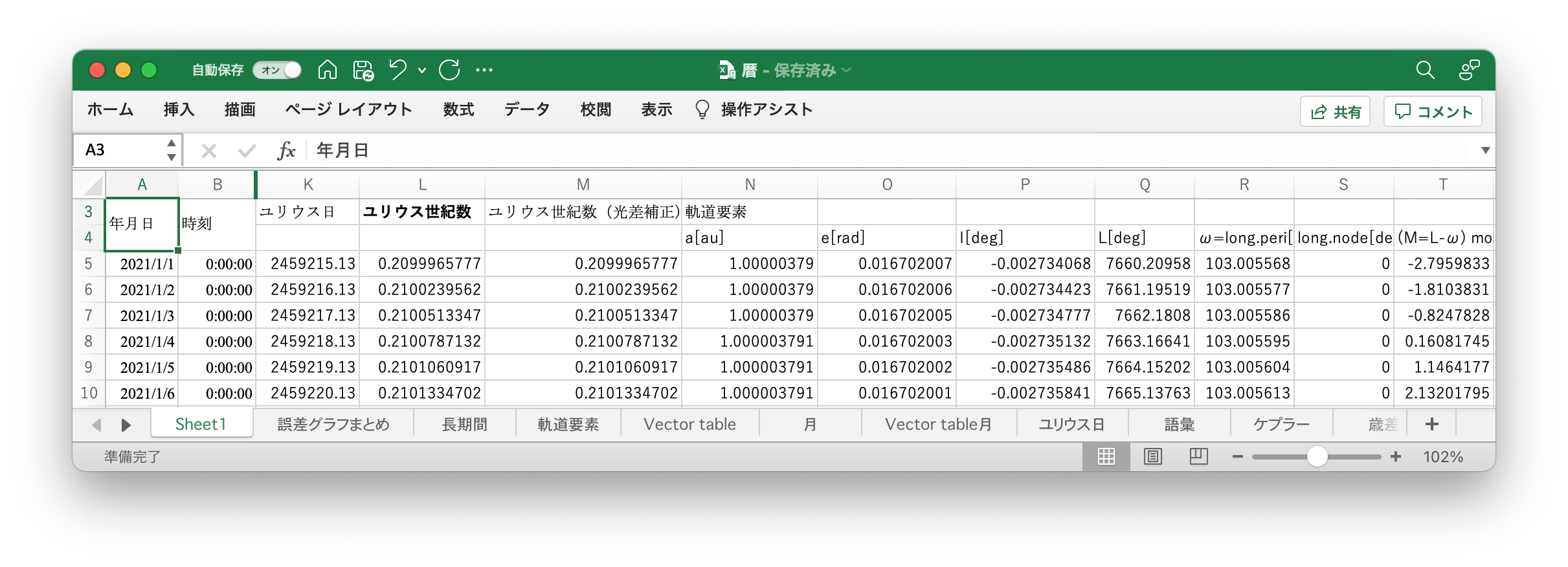Screen dimensions: 1568x567
Task: Click the formula bar text 年月日
Action: 342,151
